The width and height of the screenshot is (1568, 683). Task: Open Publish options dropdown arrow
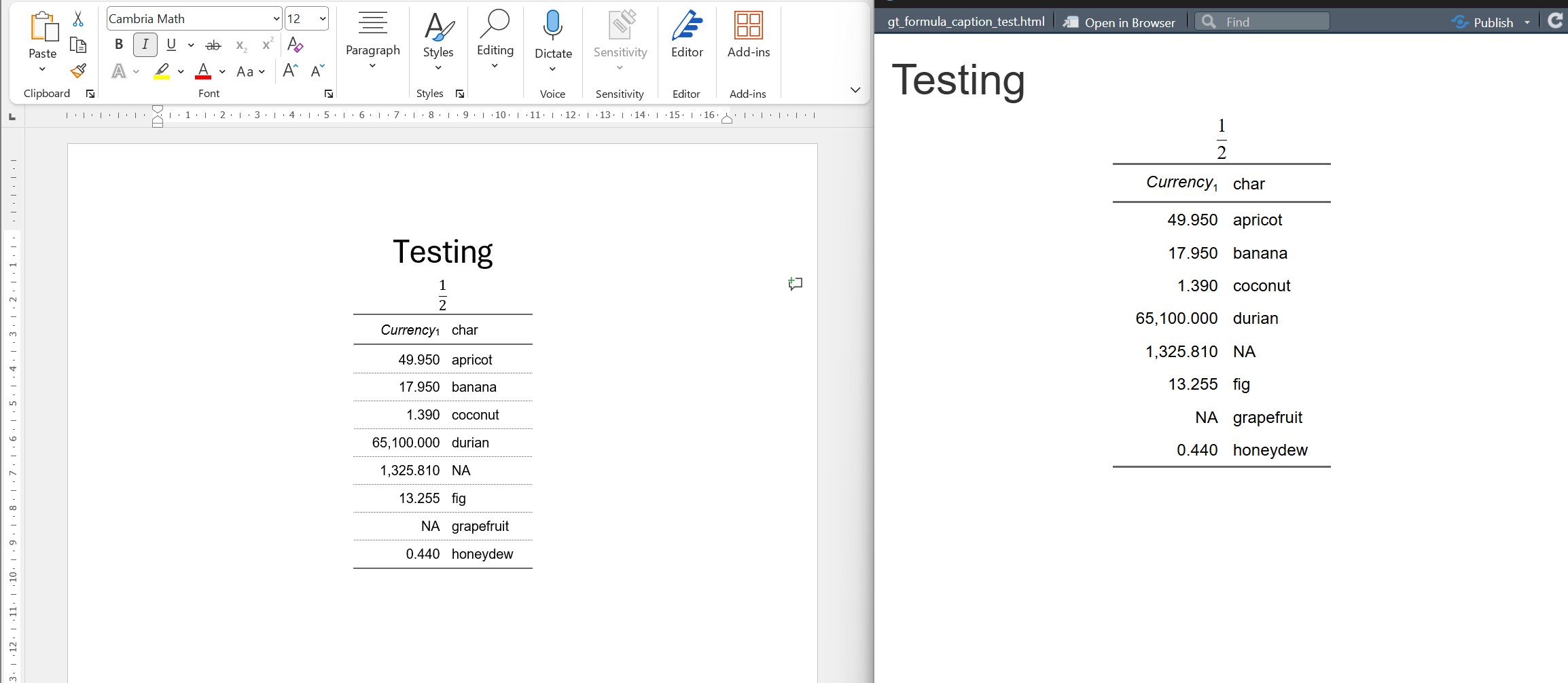[1527, 22]
